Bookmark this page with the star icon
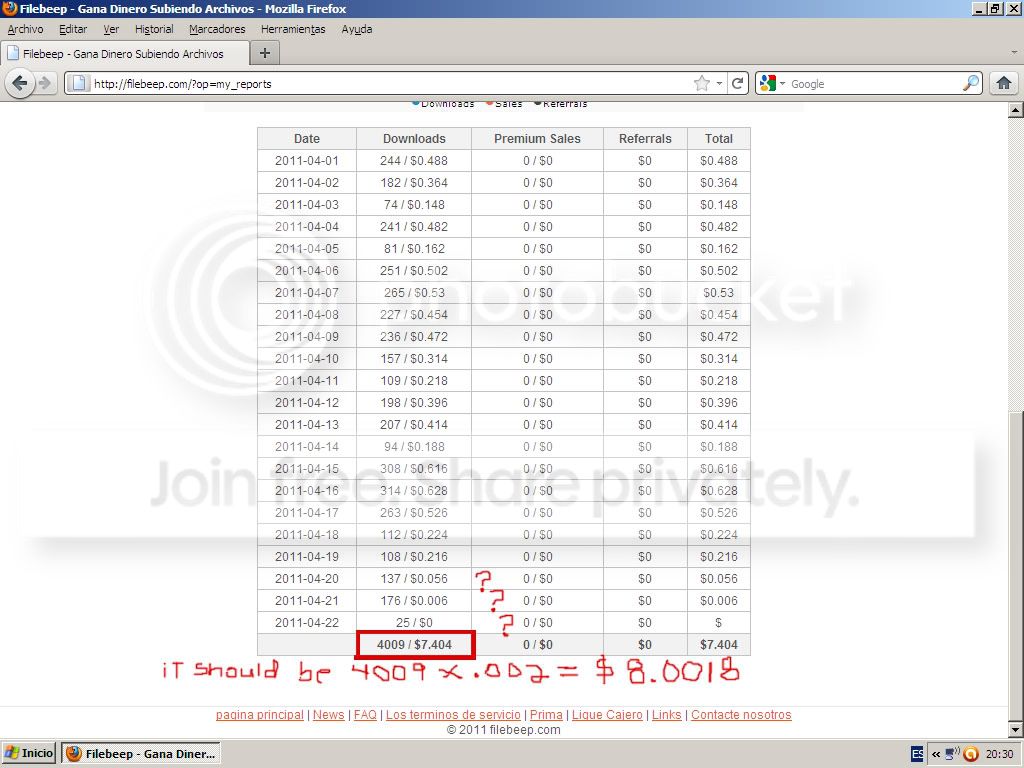 pos(702,84)
